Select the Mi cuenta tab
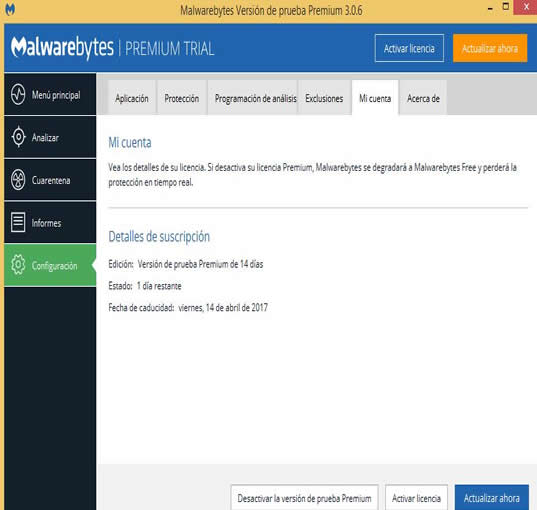 tap(375, 98)
